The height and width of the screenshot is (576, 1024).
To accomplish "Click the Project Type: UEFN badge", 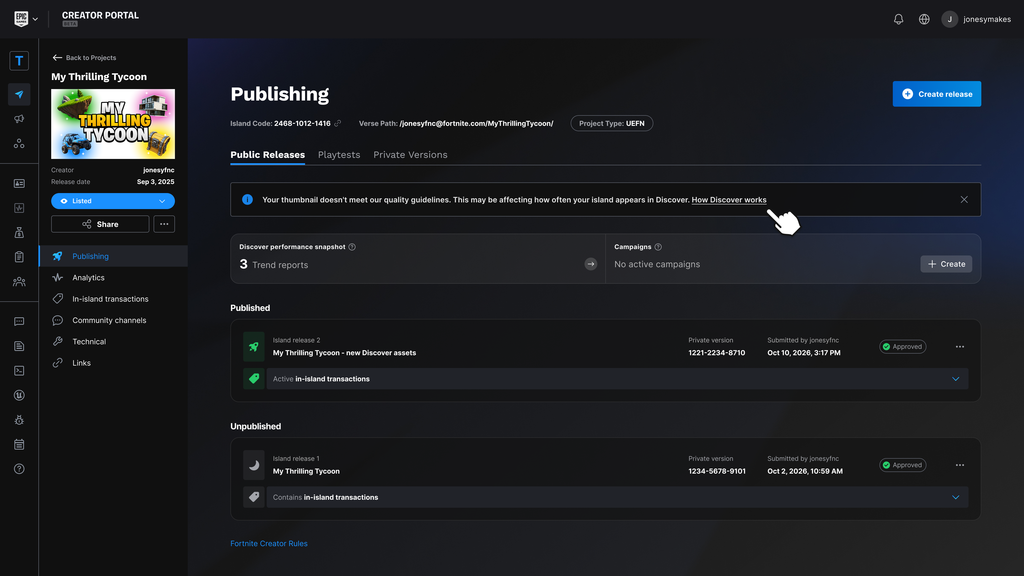I will click(x=611, y=123).
